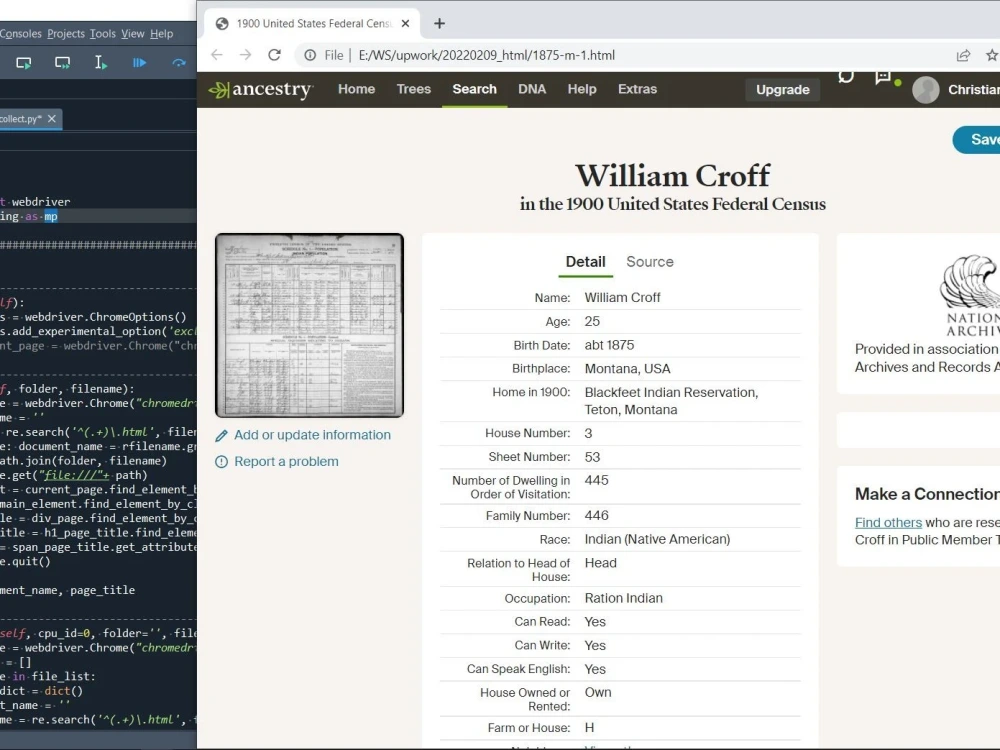
Task: Close the 1900 United States Federal Census tab
Action: [x=405, y=24]
